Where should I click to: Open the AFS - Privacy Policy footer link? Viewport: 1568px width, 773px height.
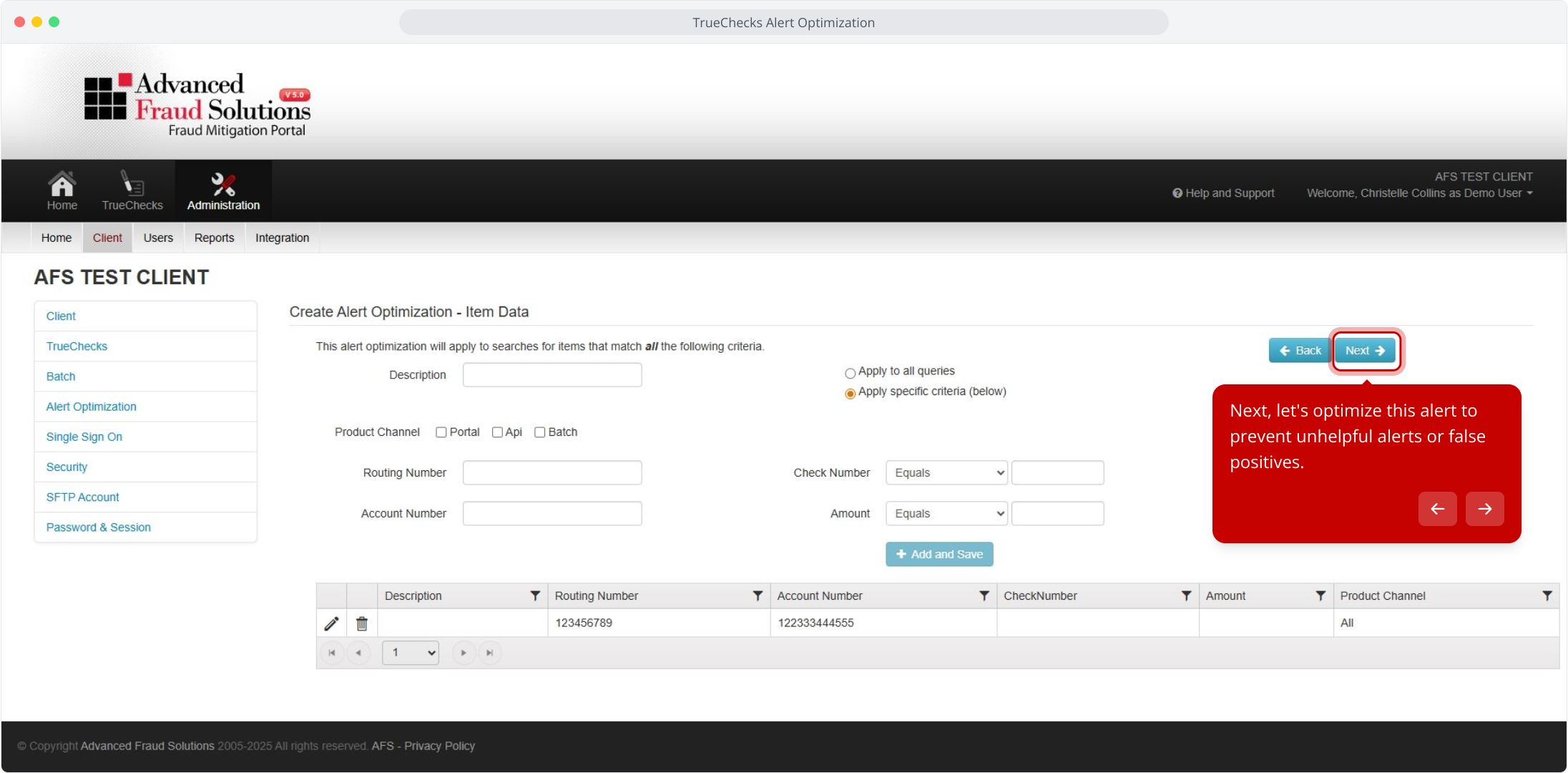pyautogui.click(x=423, y=747)
